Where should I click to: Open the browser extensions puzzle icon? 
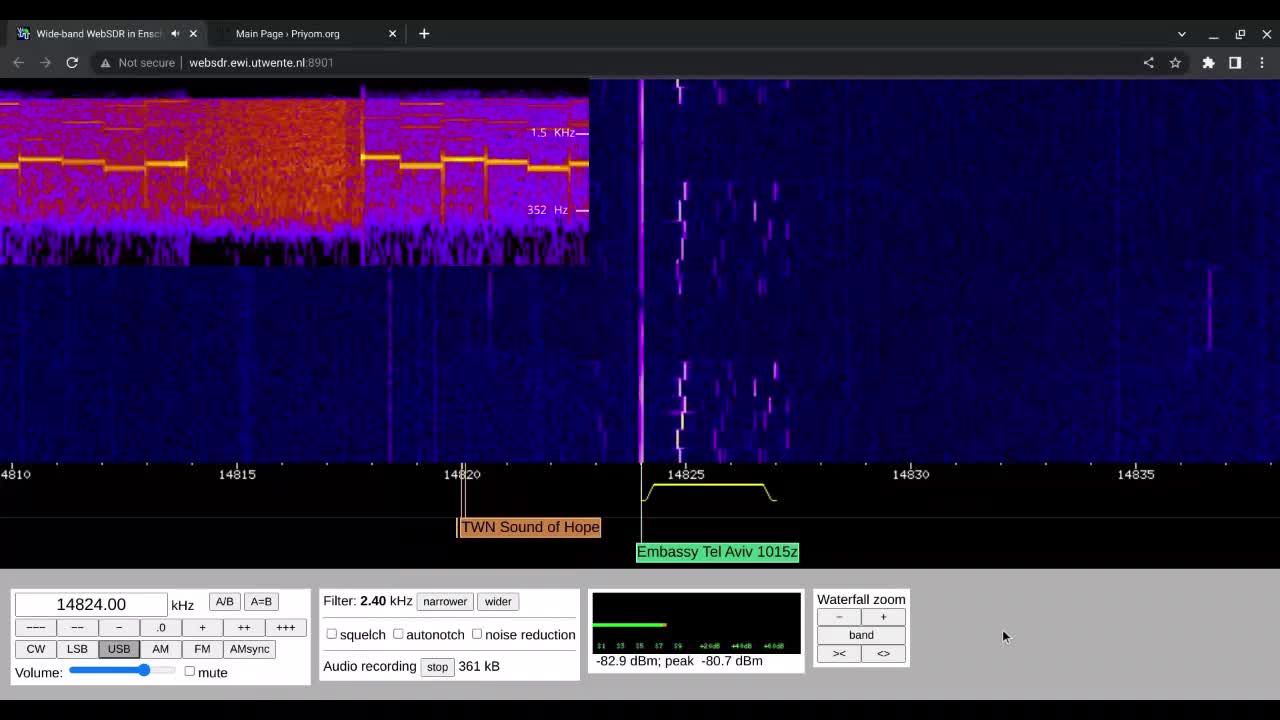1208,62
